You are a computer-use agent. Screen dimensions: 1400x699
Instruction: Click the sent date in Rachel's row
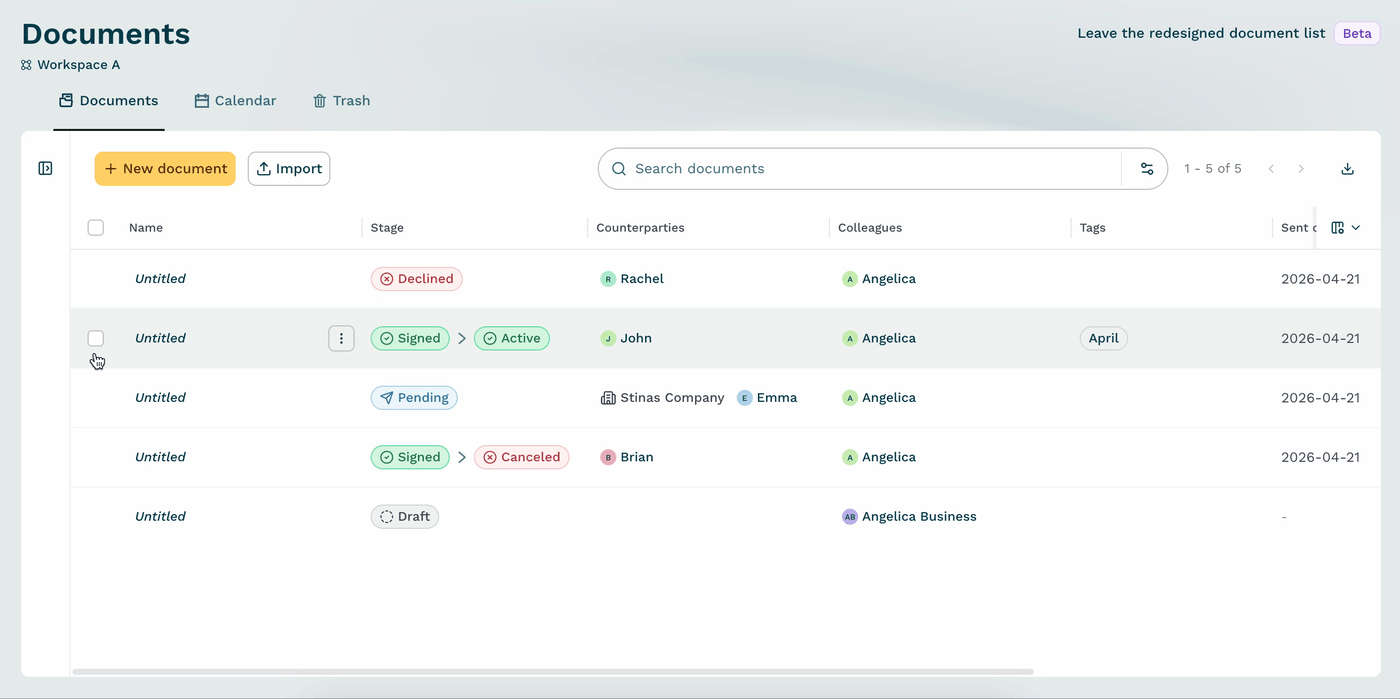tap(1320, 279)
